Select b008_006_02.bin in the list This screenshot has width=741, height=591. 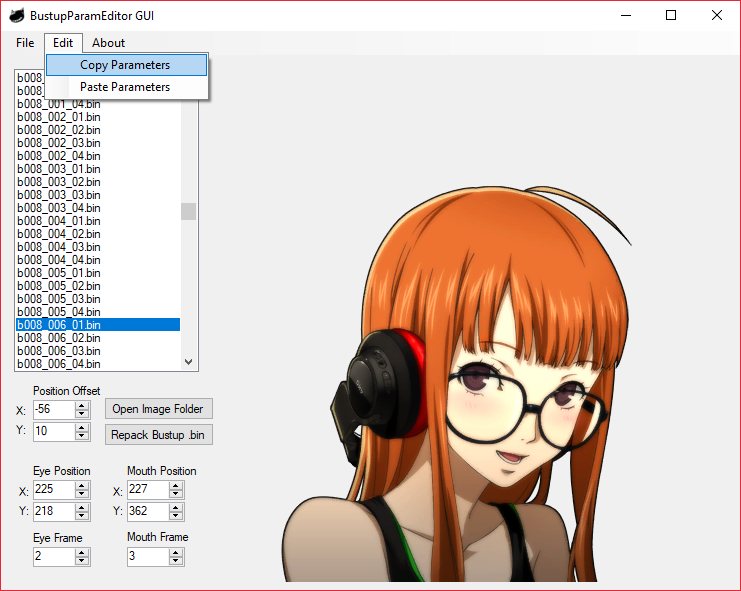(98, 338)
